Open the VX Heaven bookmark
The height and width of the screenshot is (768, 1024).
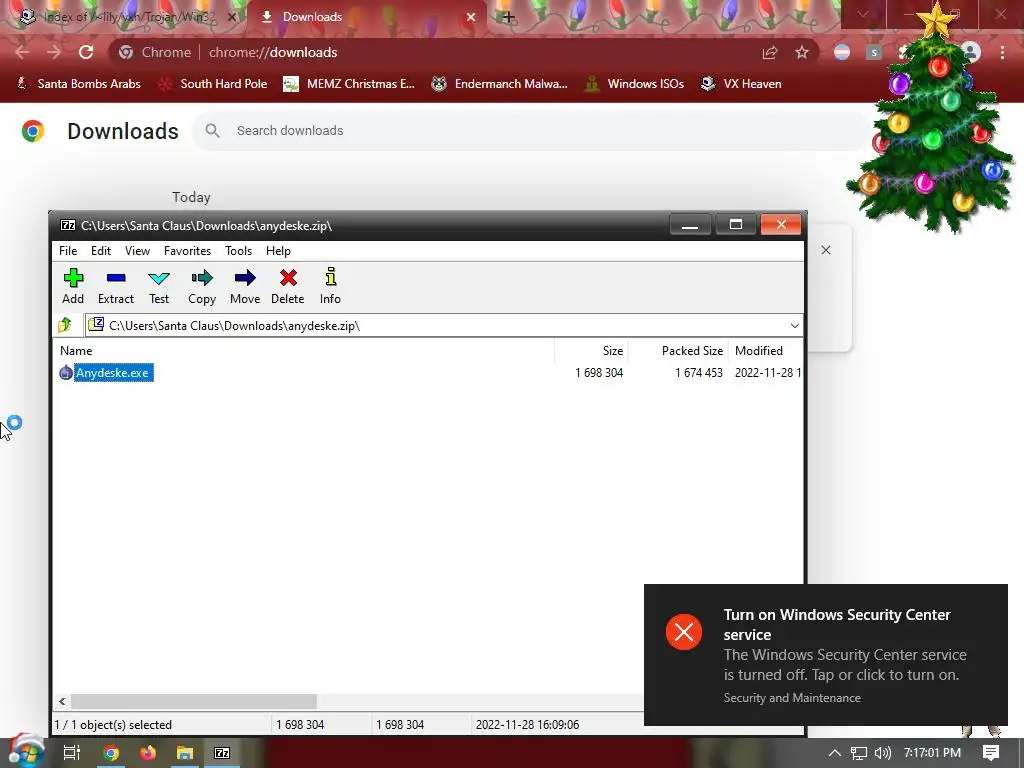[x=741, y=84]
